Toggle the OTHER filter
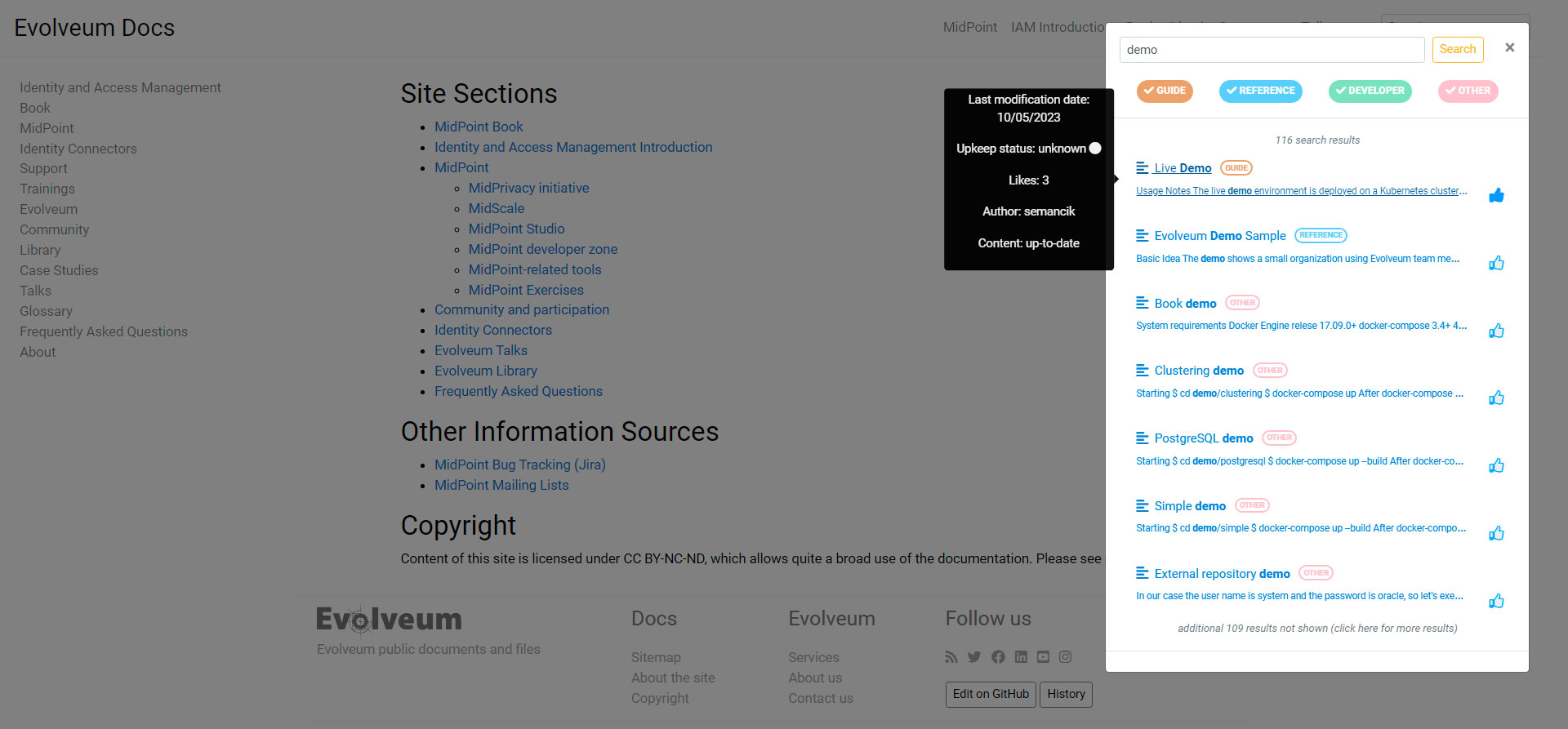The height and width of the screenshot is (729, 1568). pos(1468,91)
